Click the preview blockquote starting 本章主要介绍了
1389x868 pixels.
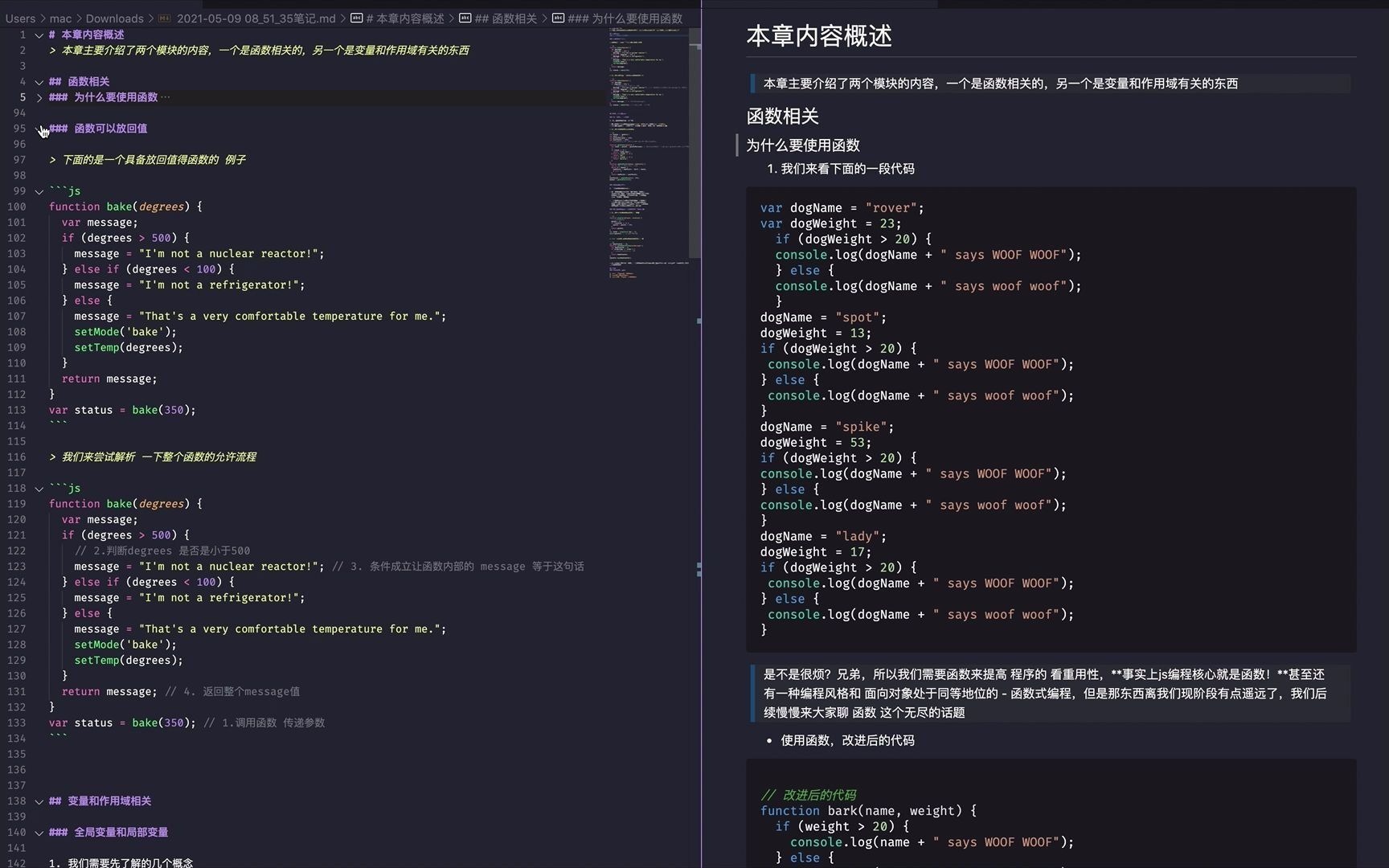[x=1050, y=84]
